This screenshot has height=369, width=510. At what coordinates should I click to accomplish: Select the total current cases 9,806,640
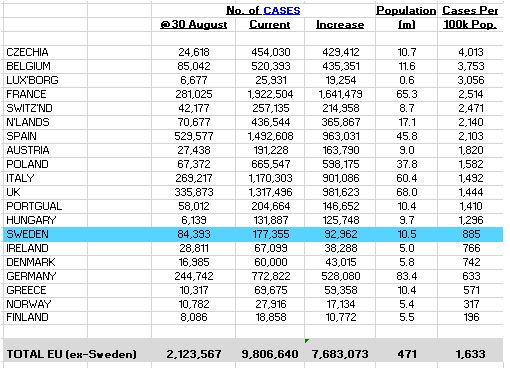click(x=270, y=354)
